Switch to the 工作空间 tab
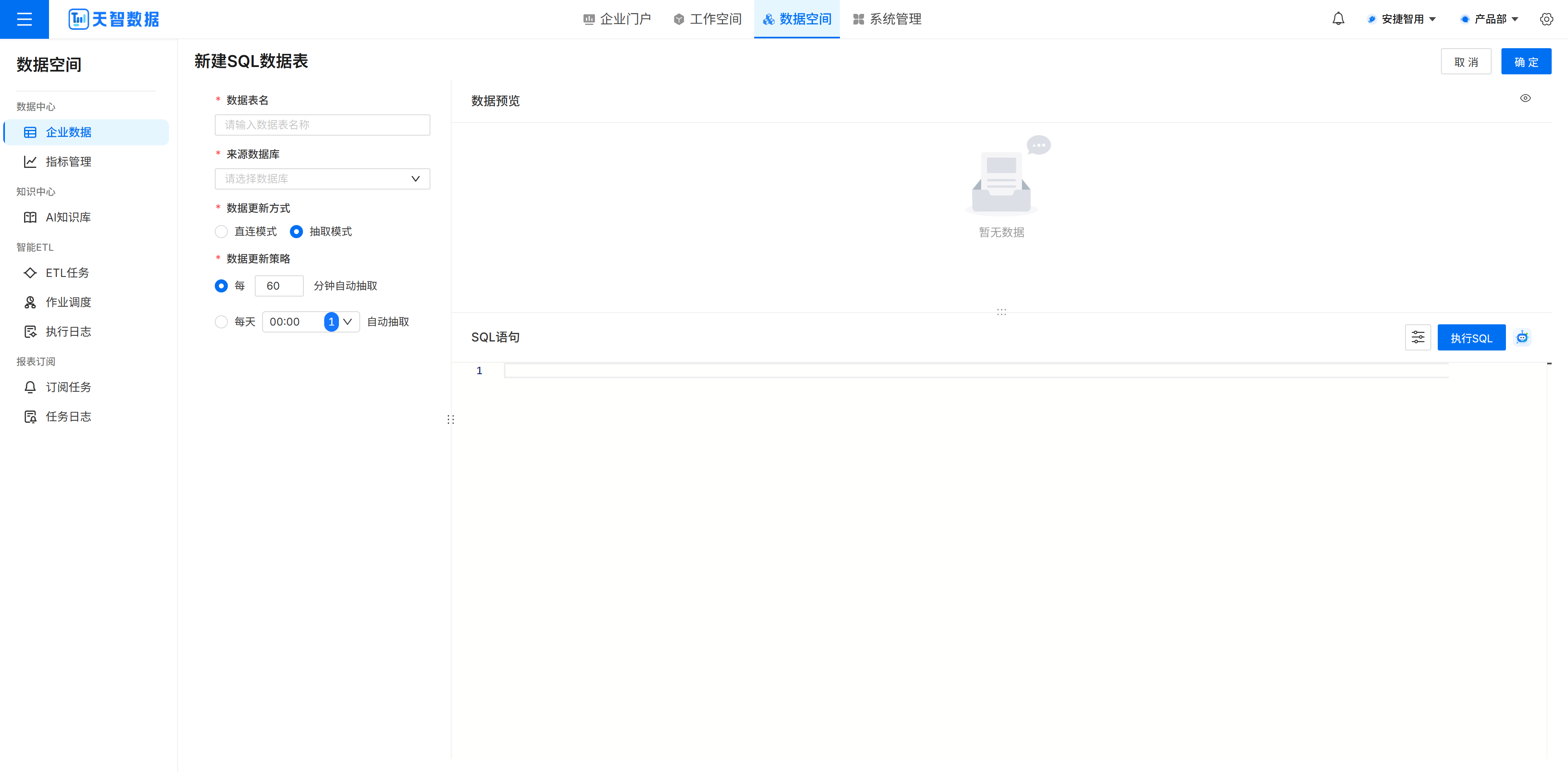Image resolution: width=1568 pixels, height=772 pixels. [x=707, y=20]
